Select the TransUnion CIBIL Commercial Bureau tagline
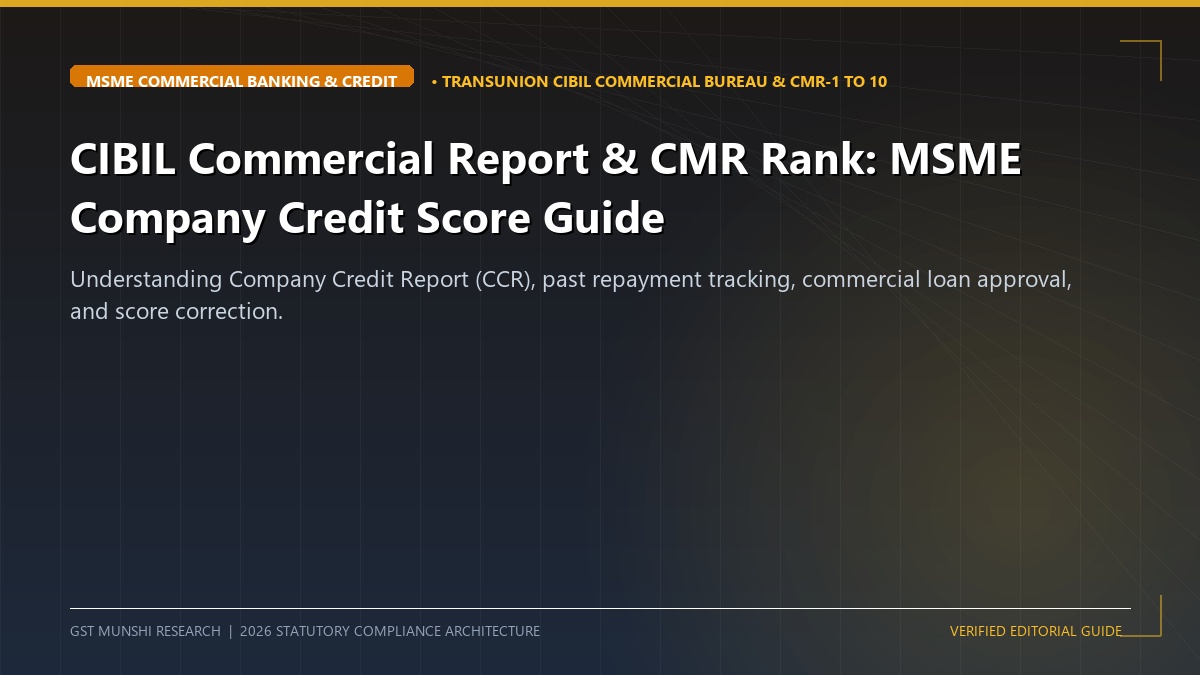The width and height of the screenshot is (1200, 675). pos(659,82)
